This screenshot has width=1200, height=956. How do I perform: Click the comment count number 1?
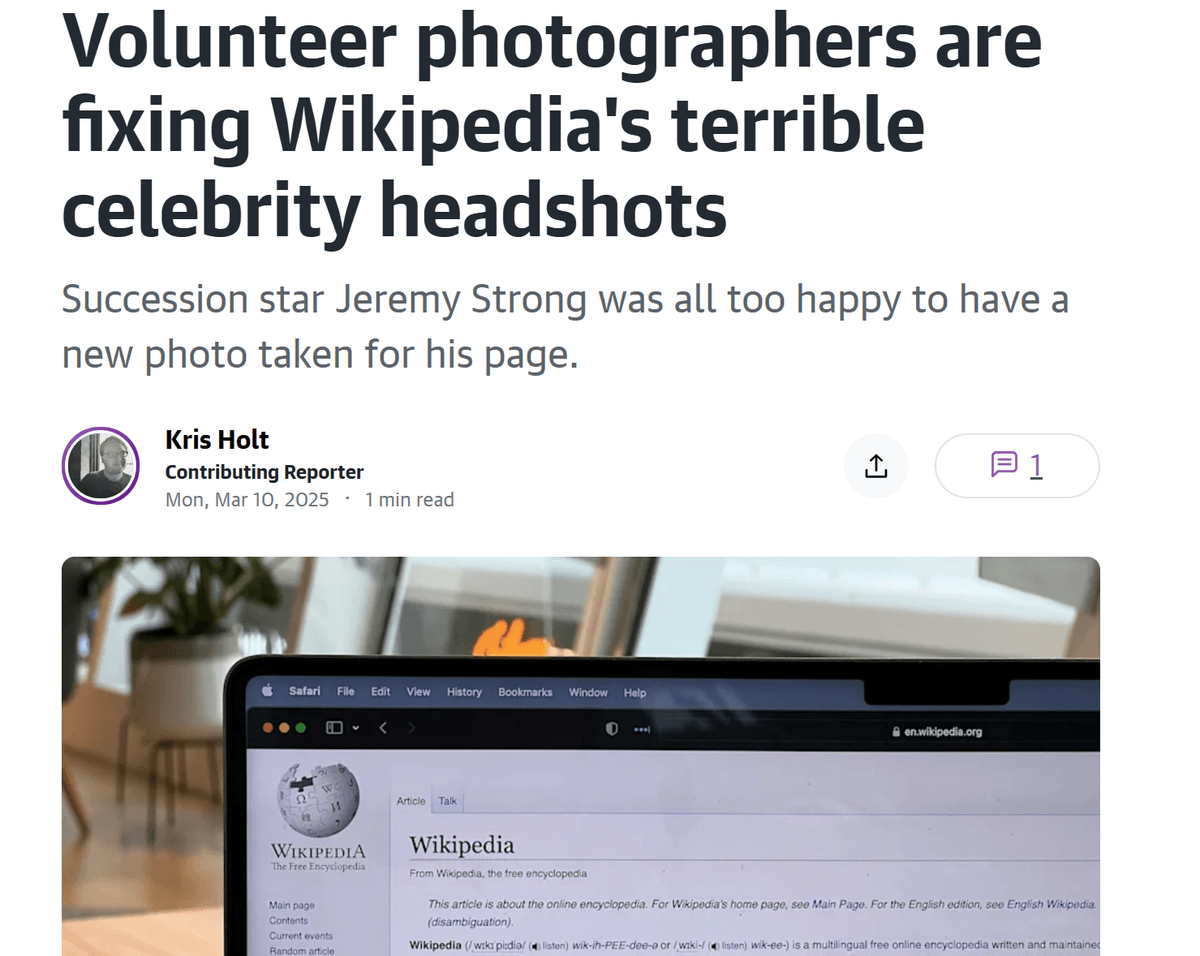(x=1036, y=465)
